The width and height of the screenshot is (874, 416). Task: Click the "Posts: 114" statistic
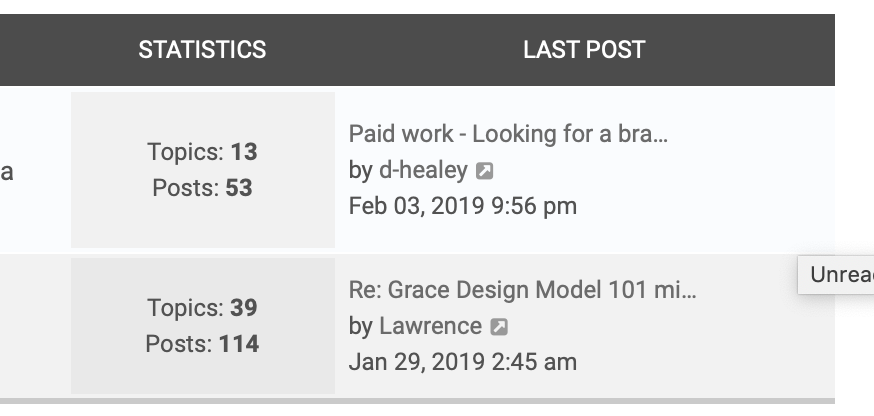coord(202,344)
